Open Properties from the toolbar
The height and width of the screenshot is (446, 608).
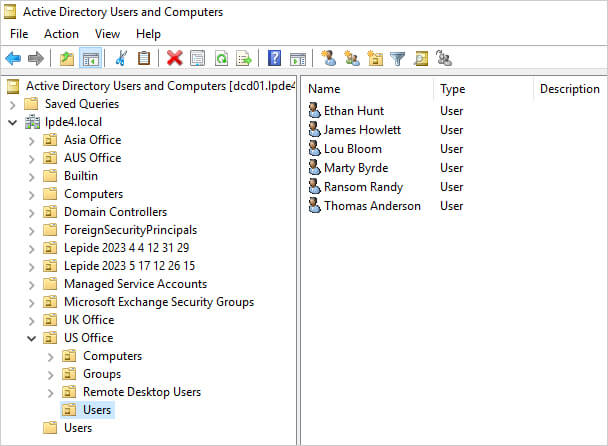(198, 59)
